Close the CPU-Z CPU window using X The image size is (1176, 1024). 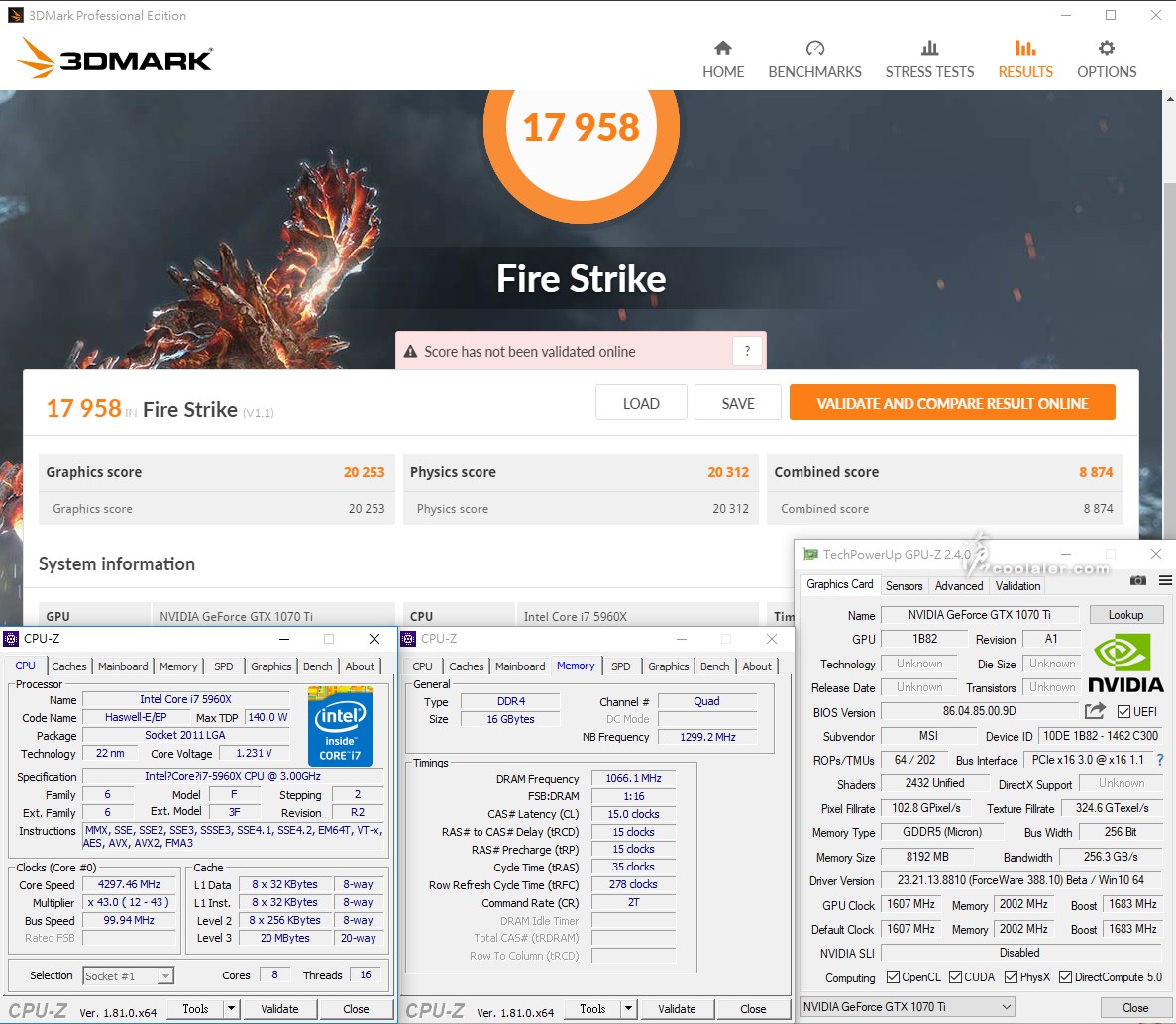pos(374,639)
